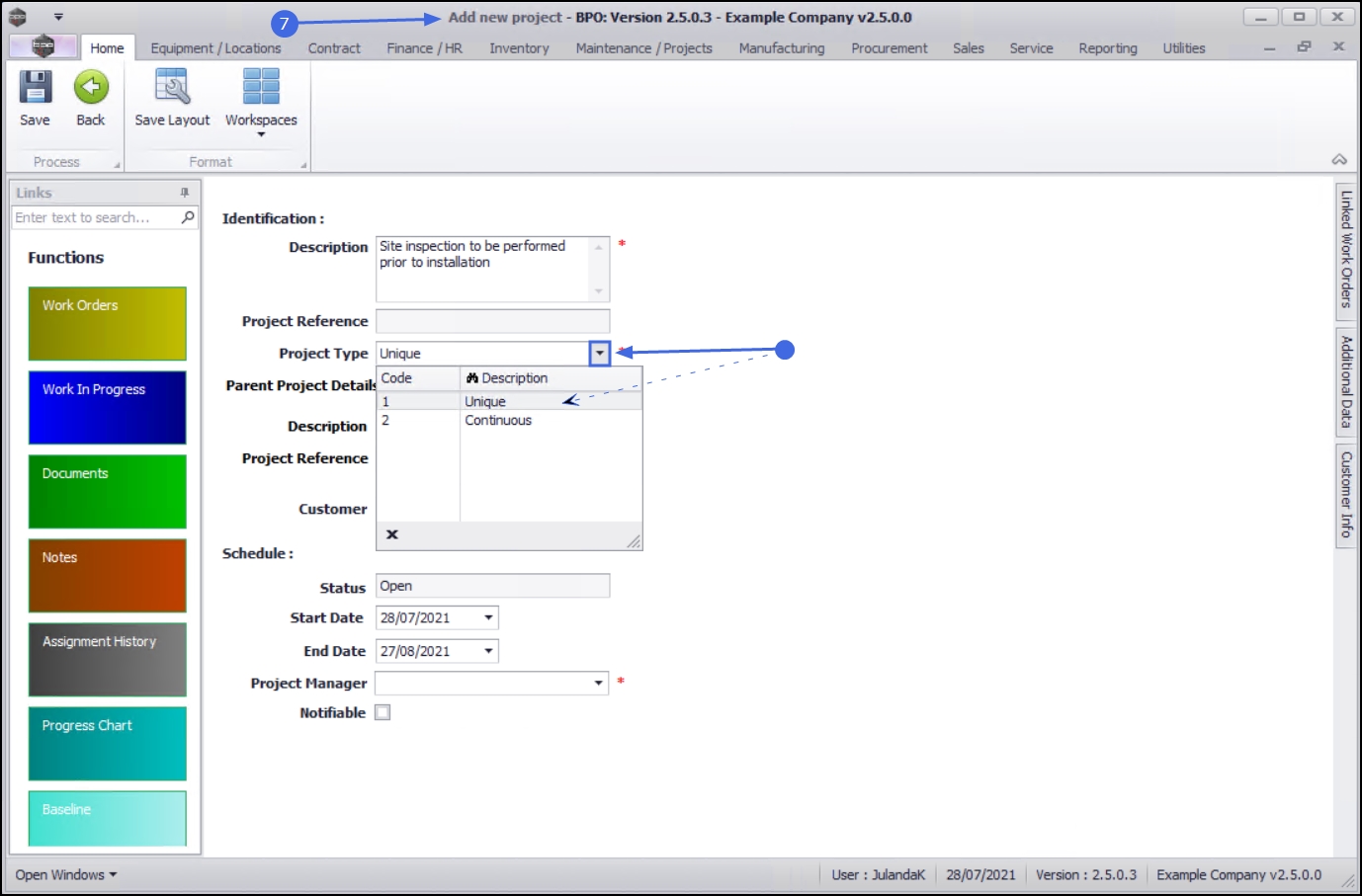Screen dimensions: 1362x896
Task: Click the BPO app icon in title bar
Action: [18, 17]
